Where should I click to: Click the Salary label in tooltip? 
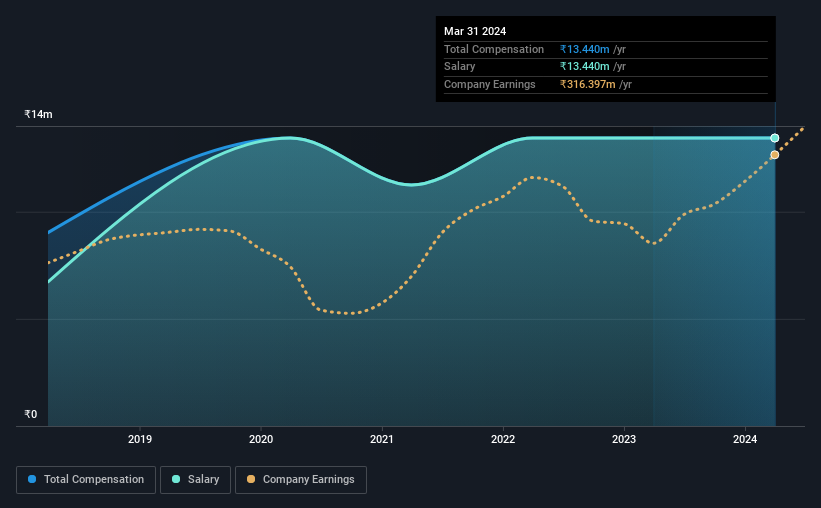(460, 67)
